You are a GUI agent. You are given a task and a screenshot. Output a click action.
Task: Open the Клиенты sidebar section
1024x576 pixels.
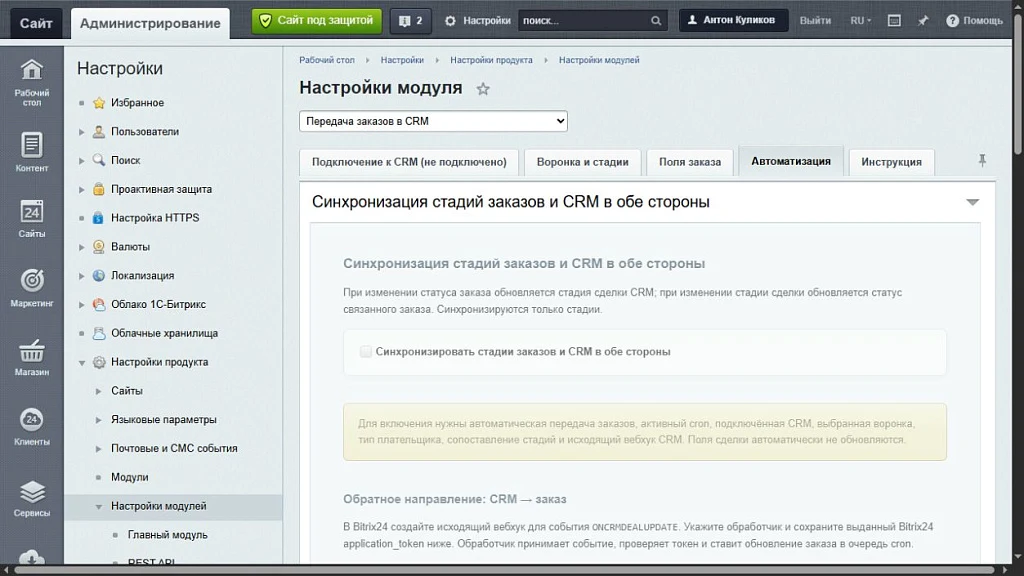click(31, 426)
